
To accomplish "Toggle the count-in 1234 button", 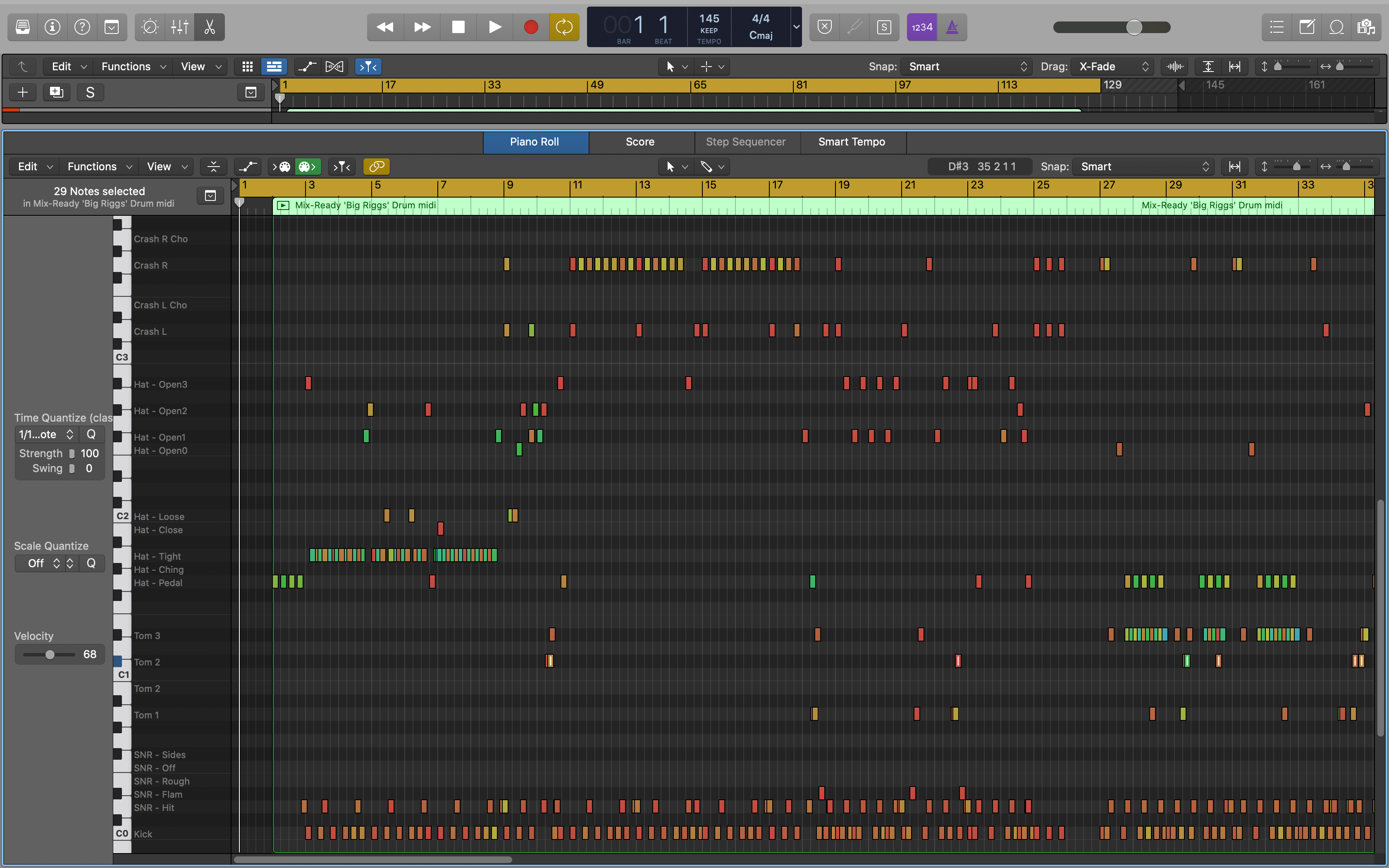I will click(922, 27).
